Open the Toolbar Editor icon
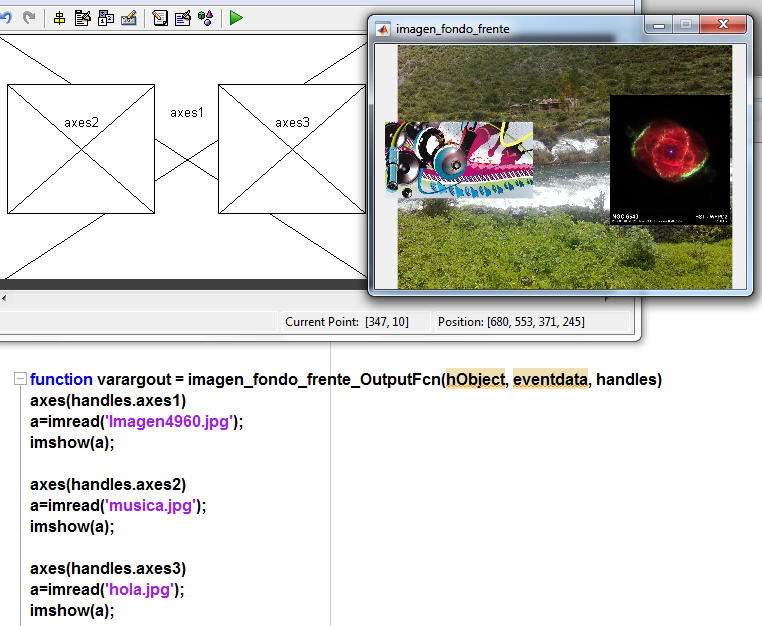The image size is (762, 626). pyautogui.click(x=129, y=18)
